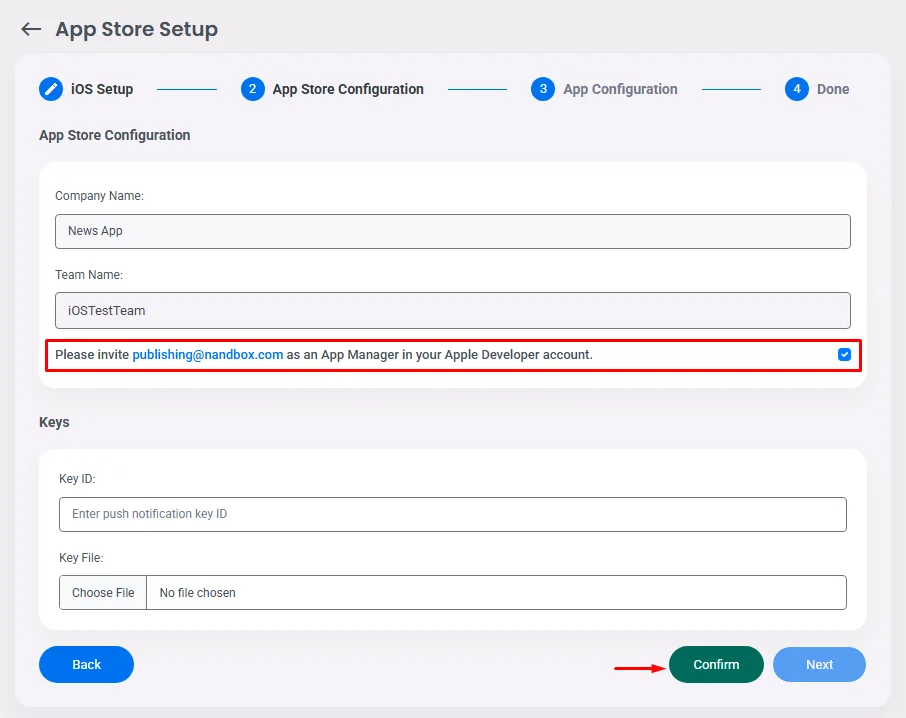Click the publishing@nandbox.com email link
The image size is (906, 718).
coord(208,354)
